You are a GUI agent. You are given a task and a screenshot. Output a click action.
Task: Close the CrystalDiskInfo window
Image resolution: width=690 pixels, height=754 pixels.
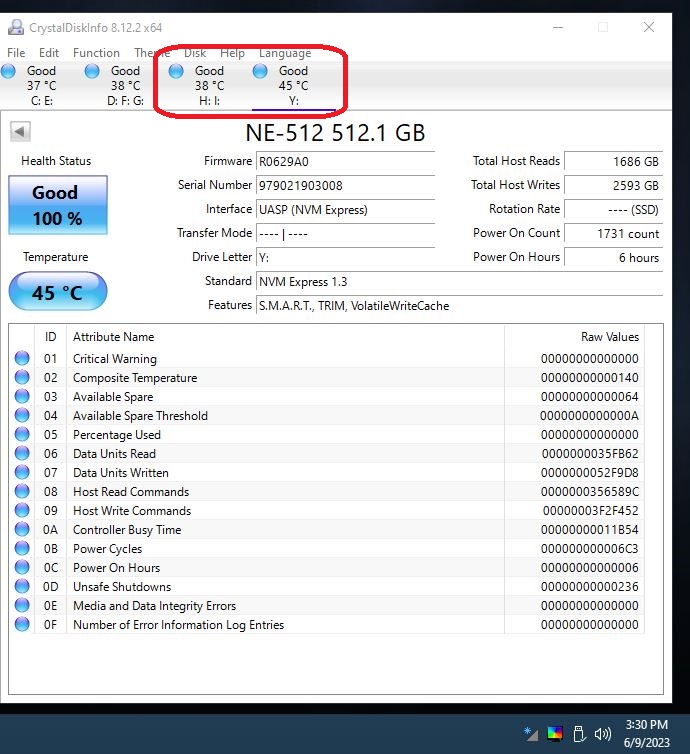coord(649,27)
